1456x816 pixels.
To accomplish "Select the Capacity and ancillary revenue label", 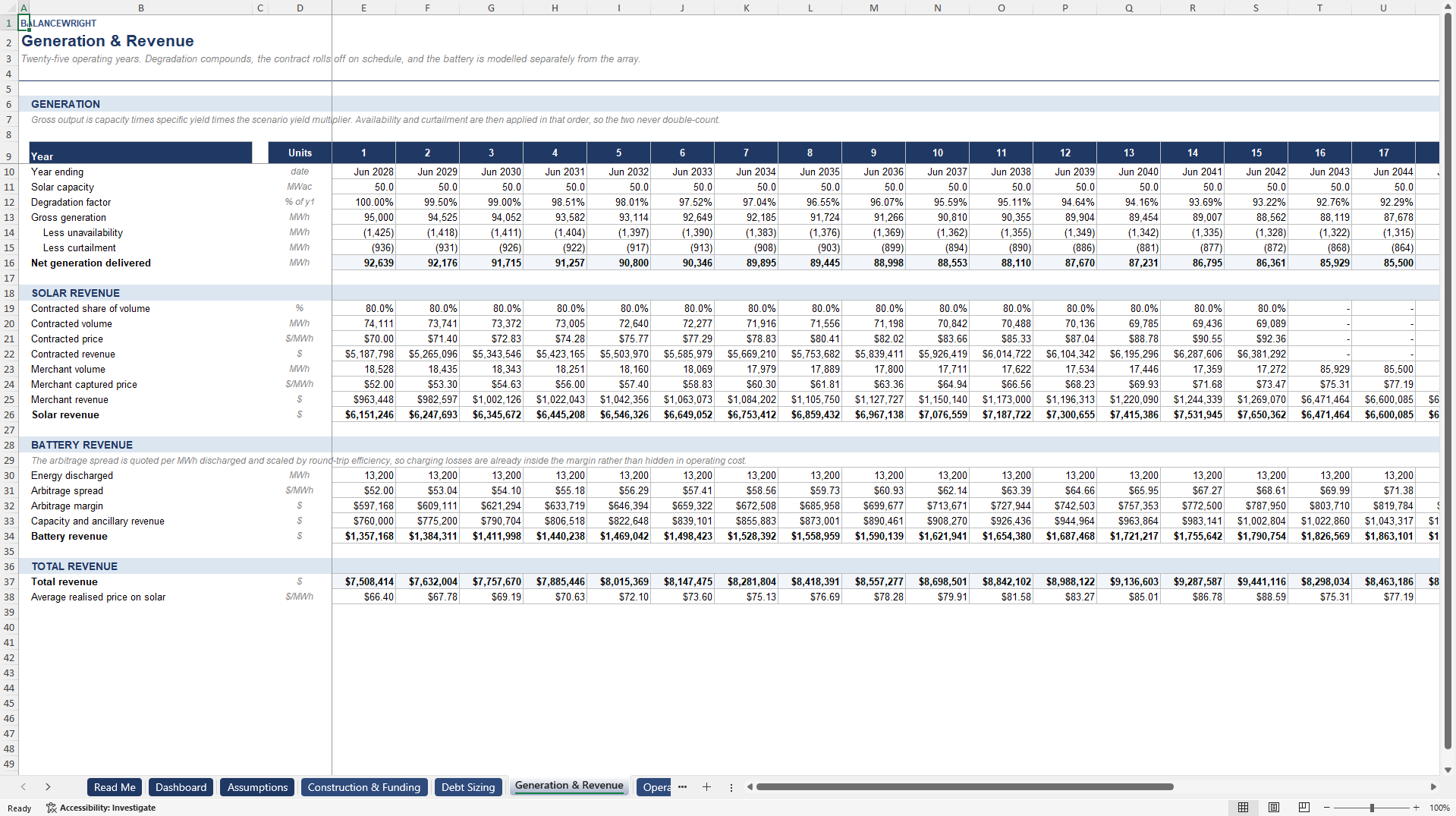I will [98, 521].
